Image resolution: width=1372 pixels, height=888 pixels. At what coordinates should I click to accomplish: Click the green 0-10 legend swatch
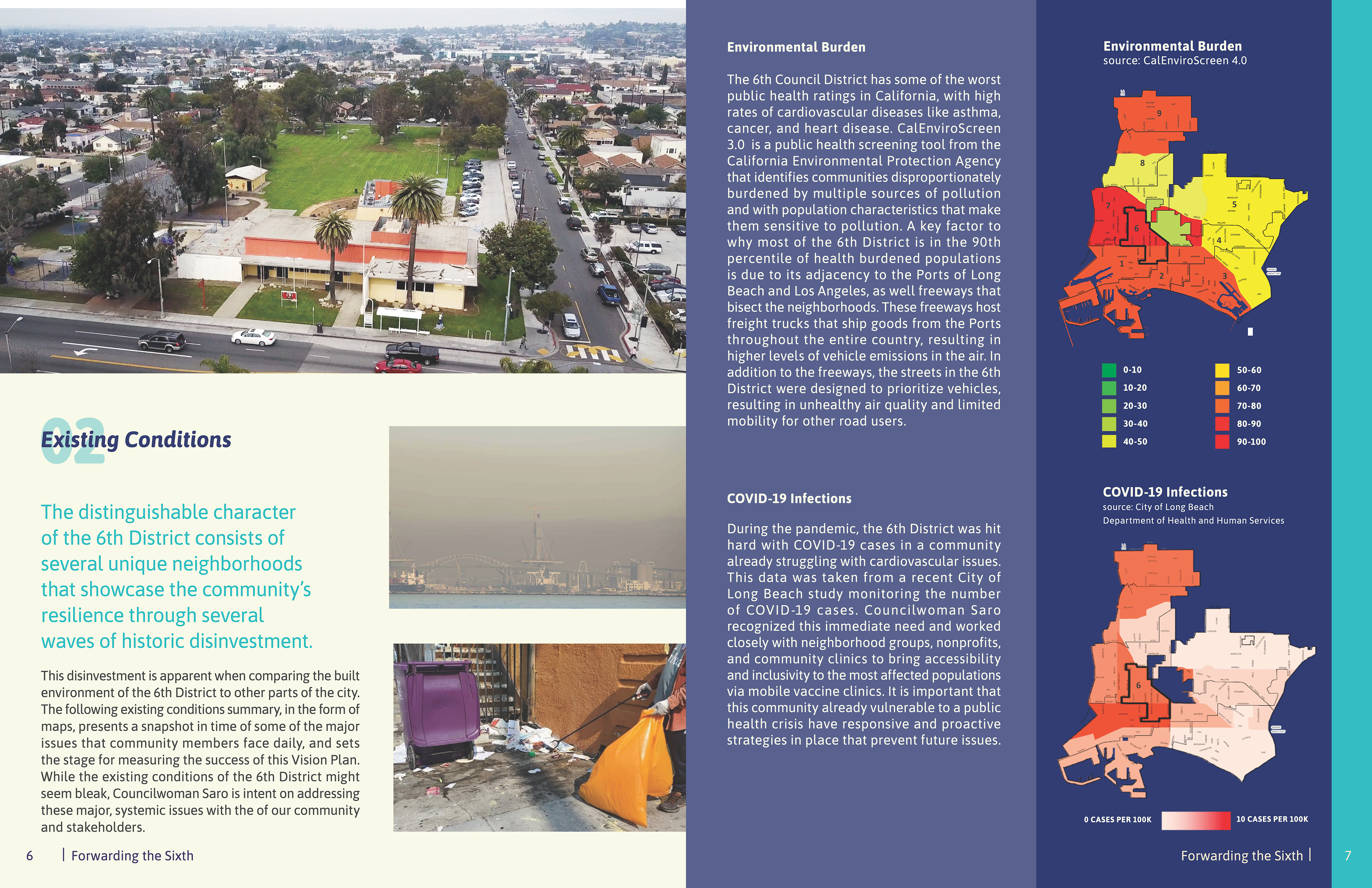pos(1109,370)
